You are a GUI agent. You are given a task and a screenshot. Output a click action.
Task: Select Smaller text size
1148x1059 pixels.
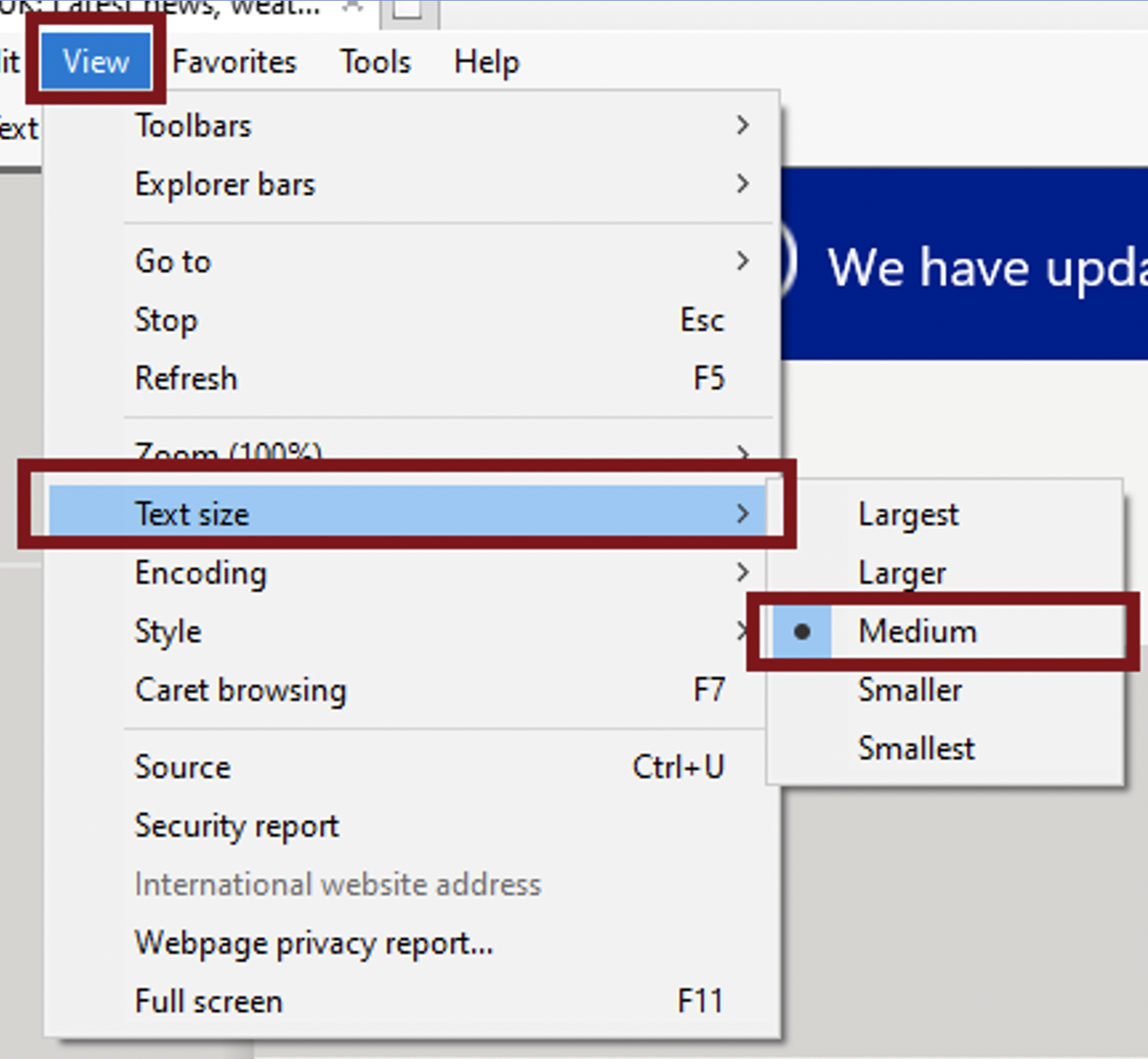pyautogui.click(x=909, y=690)
